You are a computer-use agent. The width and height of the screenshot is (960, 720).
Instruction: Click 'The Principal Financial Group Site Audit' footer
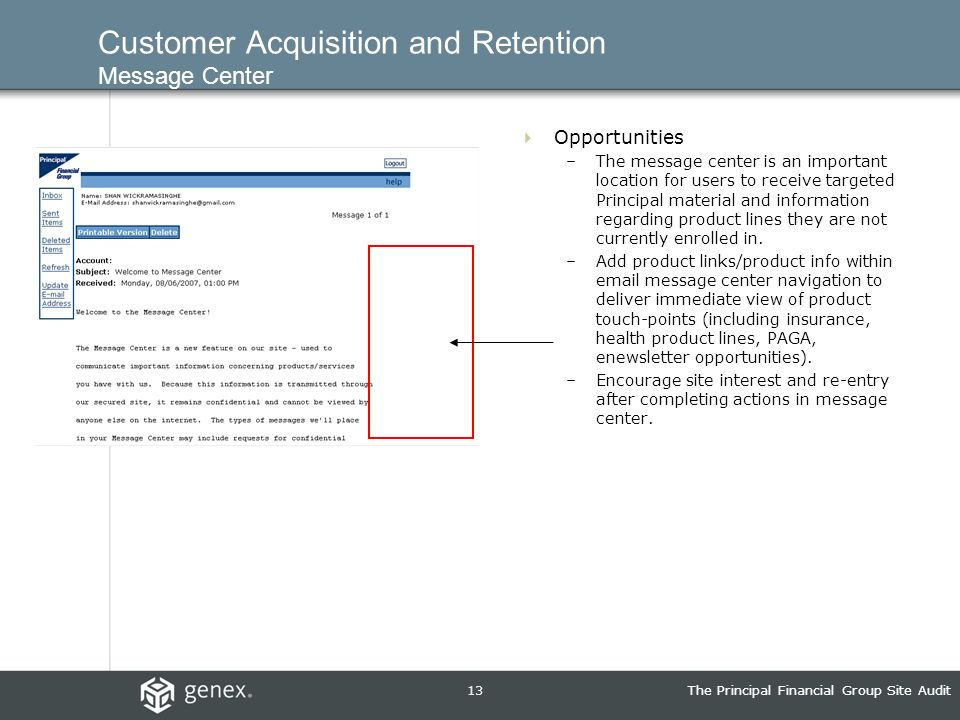(x=819, y=691)
